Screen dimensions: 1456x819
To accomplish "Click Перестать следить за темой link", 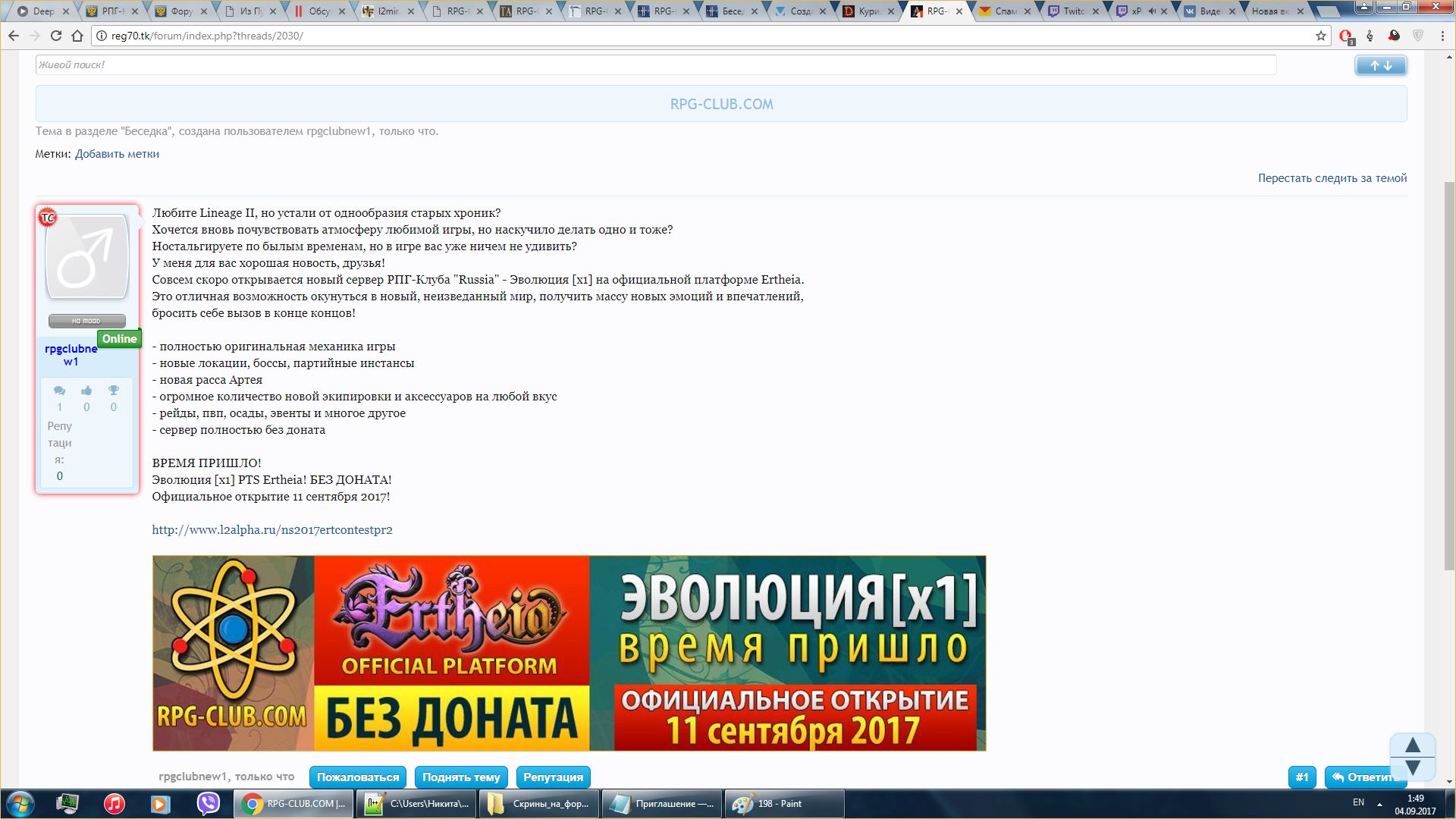I will point(1332,178).
